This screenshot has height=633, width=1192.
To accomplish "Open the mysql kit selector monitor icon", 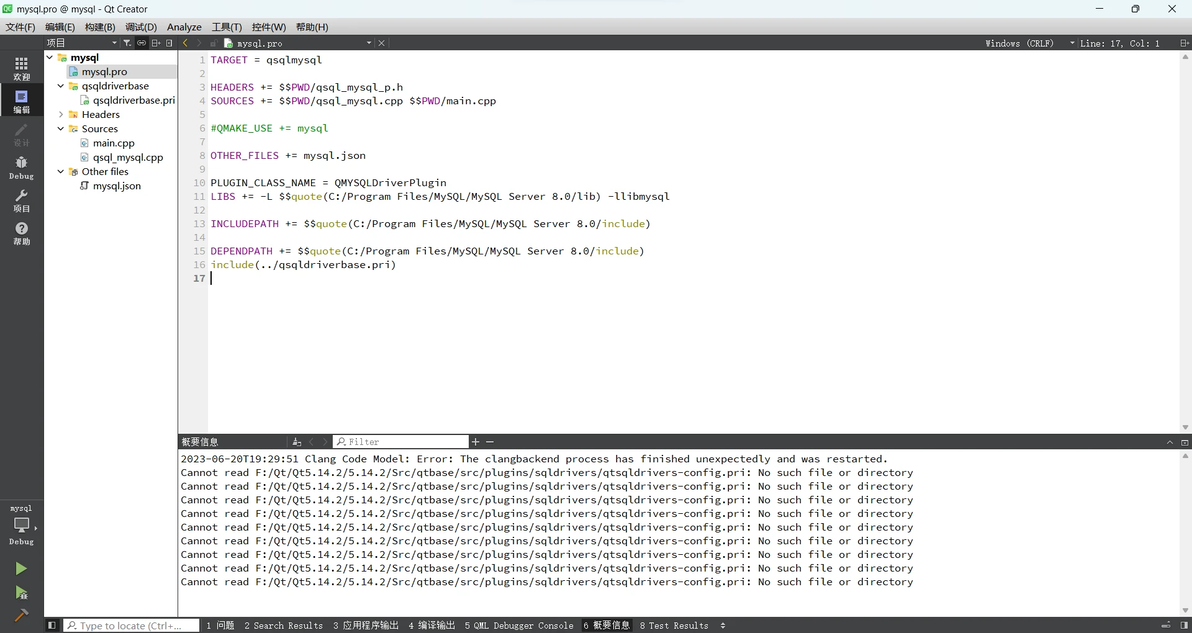I will tap(21, 524).
